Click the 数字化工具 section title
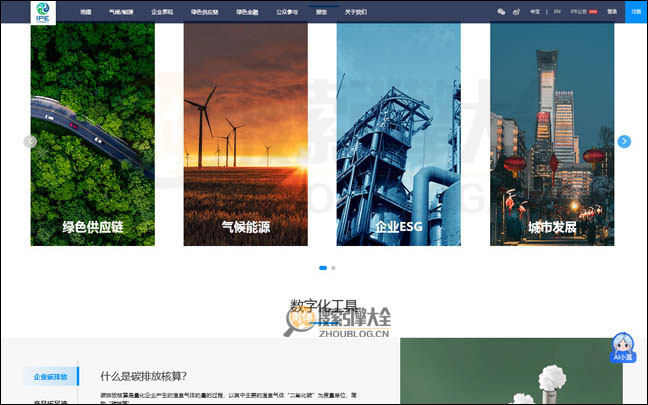648x405 pixels. pos(324,306)
